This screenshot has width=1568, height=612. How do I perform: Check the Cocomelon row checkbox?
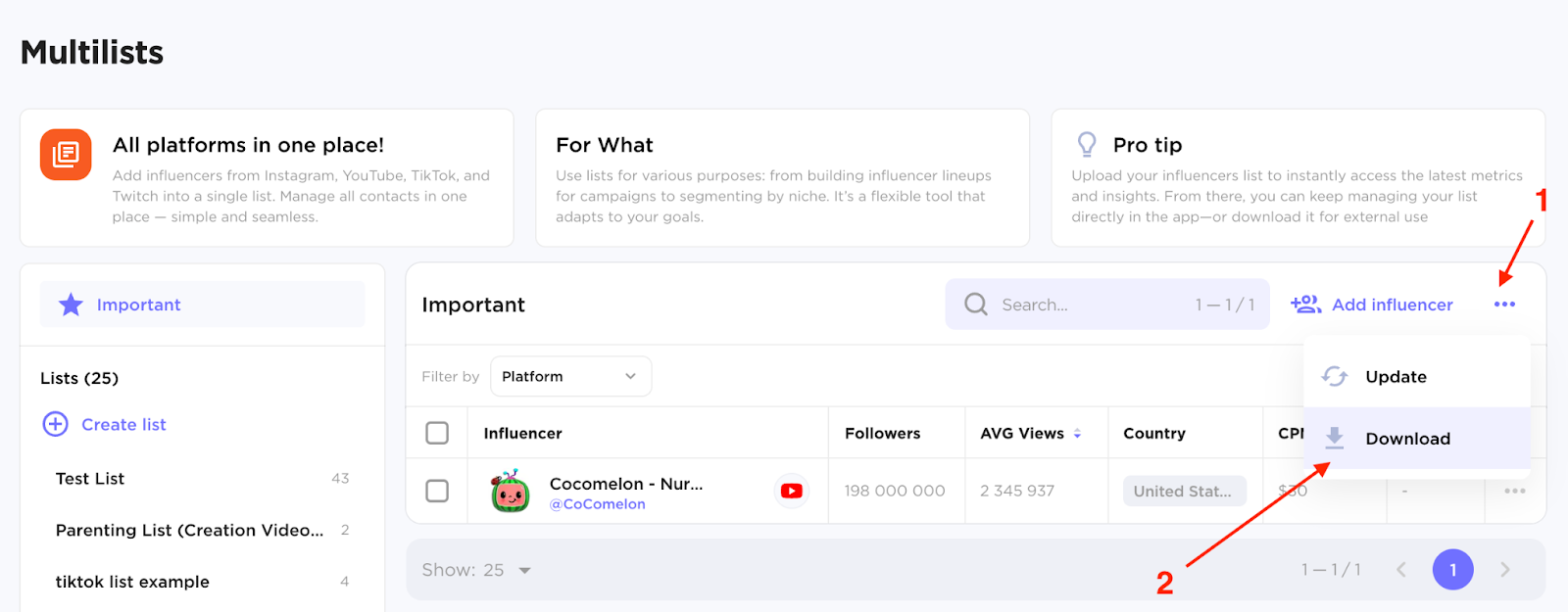[x=437, y=491]
